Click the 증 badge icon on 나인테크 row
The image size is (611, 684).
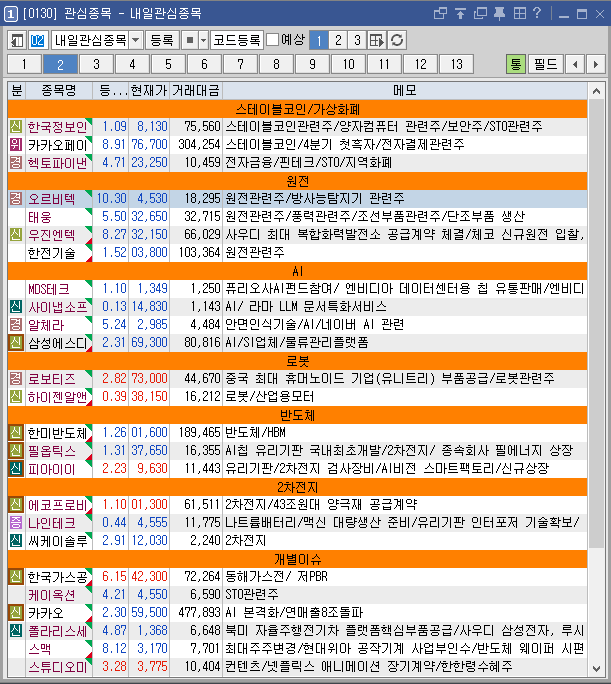point(16,523)
